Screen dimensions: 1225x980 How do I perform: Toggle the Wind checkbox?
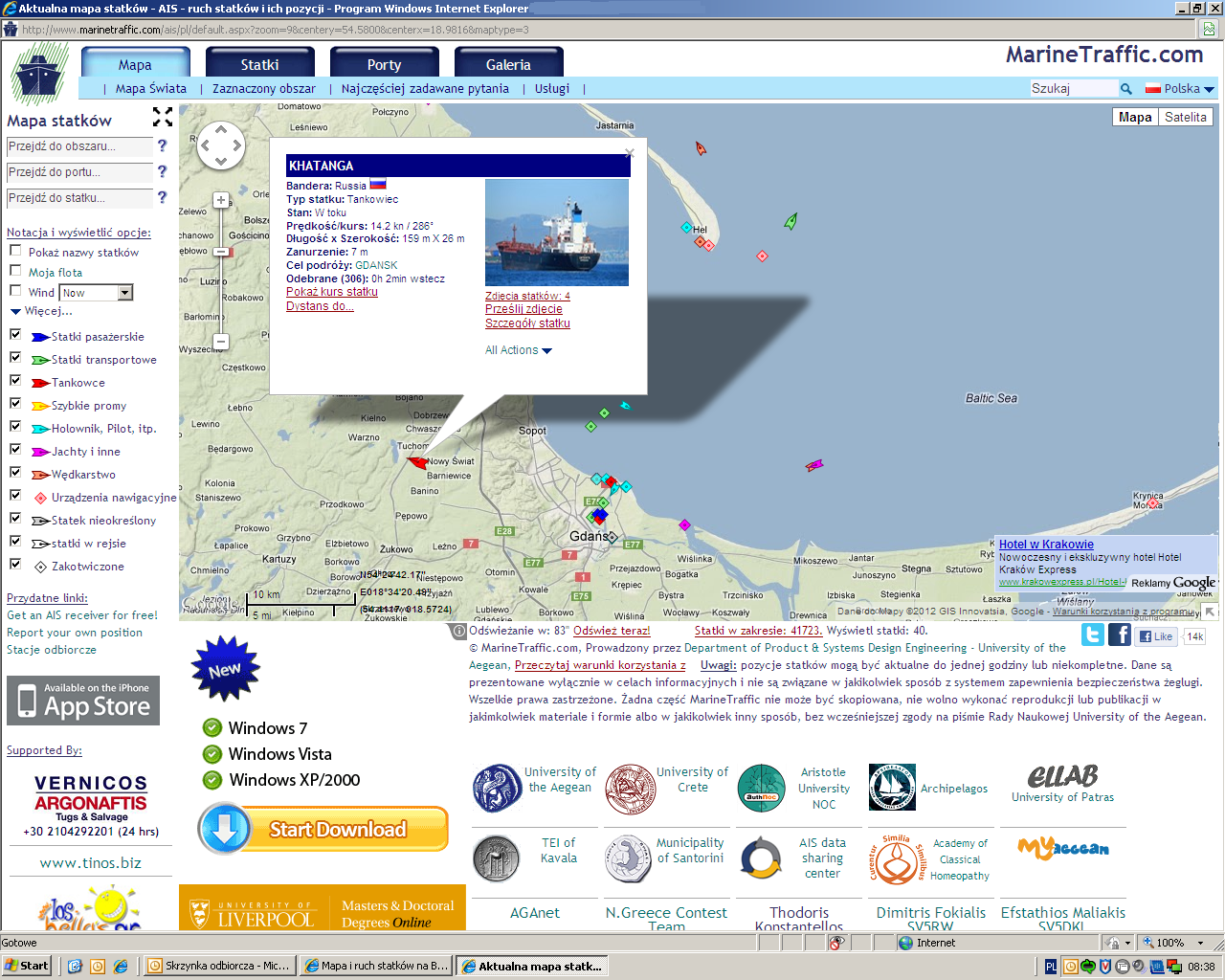click(15, 291)
